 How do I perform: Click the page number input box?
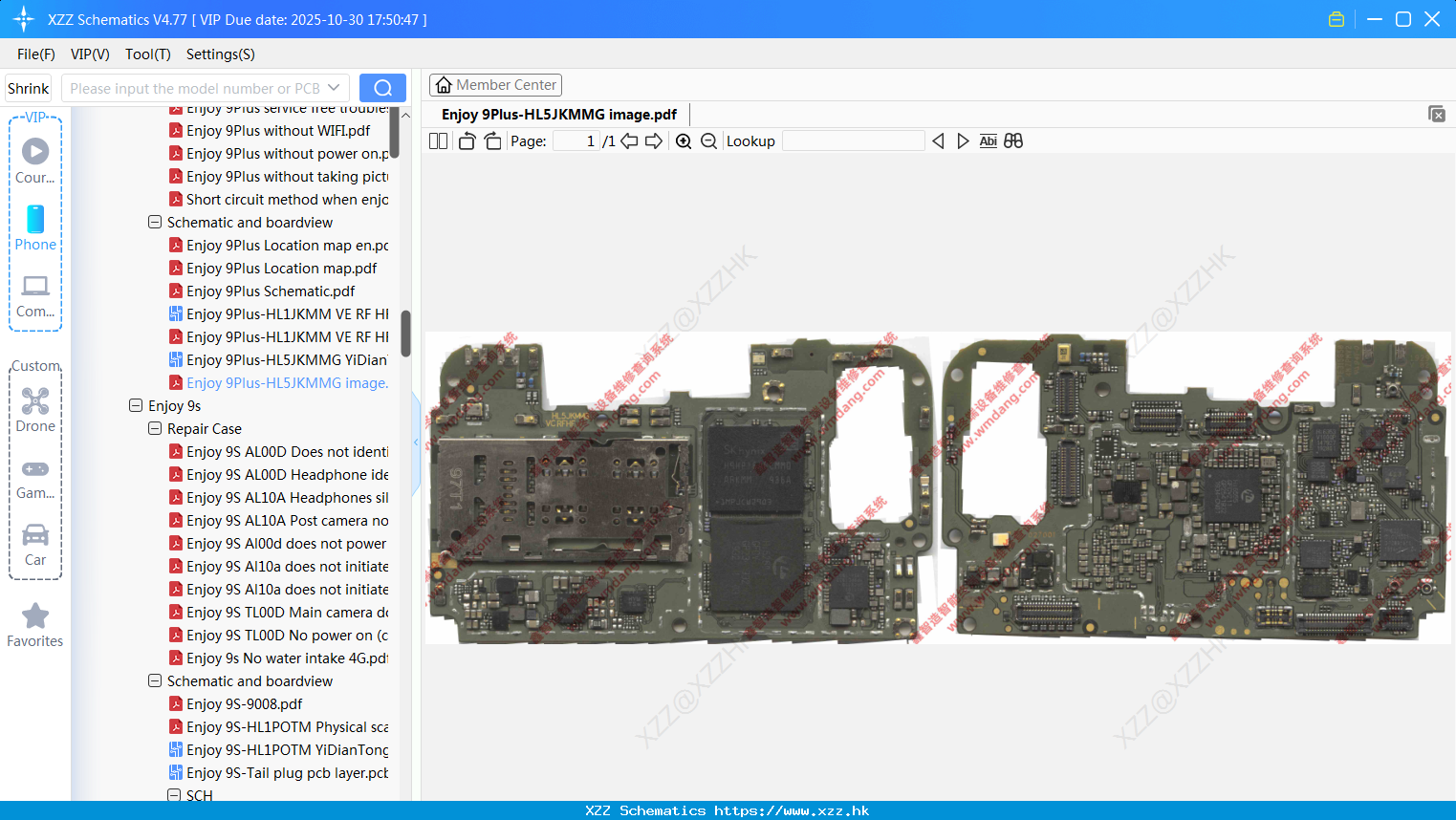(x=576, y=141)
